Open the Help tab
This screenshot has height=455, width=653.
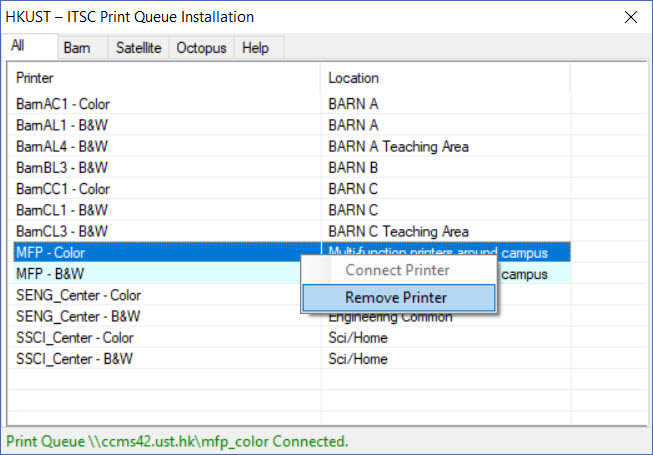pyautogui.click(x=255, y=48)
